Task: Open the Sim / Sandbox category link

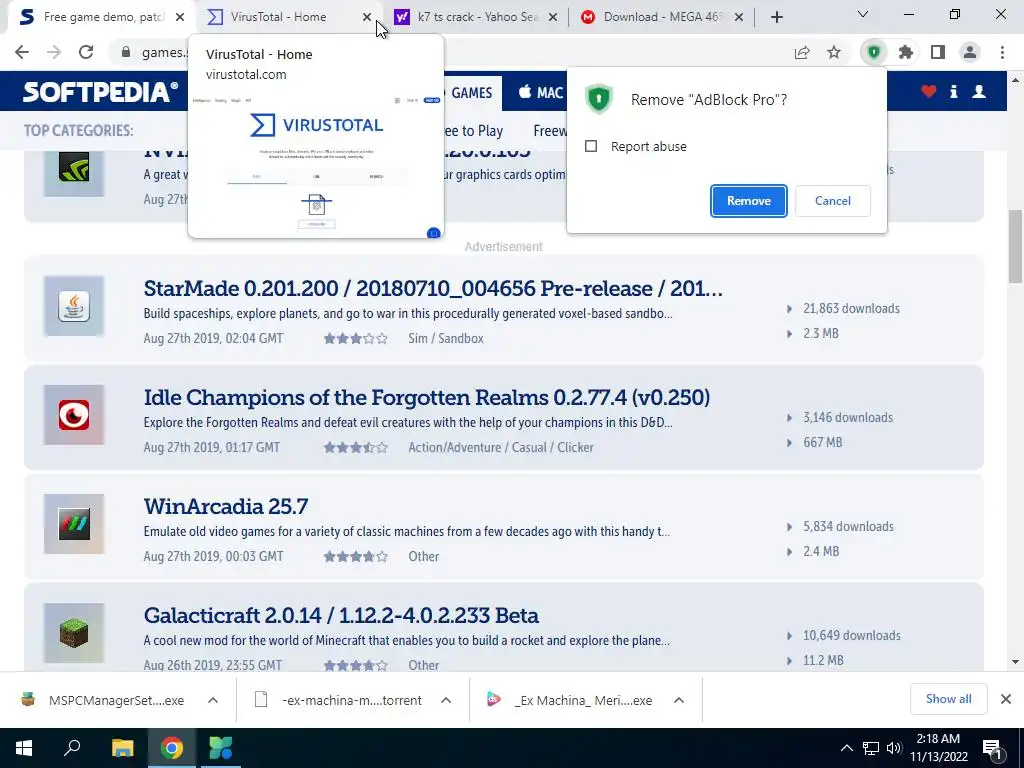Action: click(446, 338)
